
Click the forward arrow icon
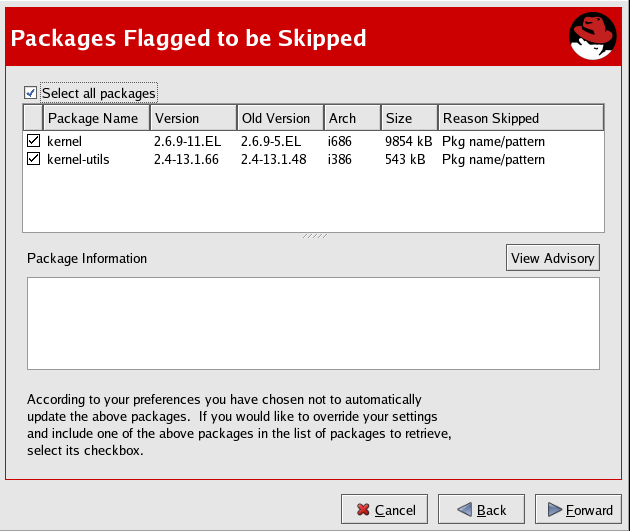(x=552, y=510)
